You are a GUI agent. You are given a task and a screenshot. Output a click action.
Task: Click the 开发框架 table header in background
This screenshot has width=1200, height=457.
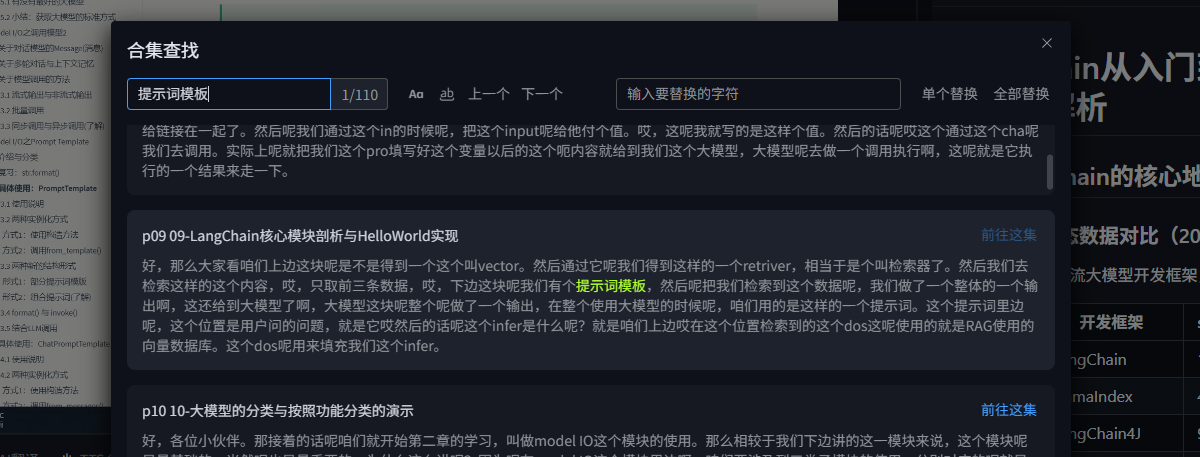click(1111, 322)
